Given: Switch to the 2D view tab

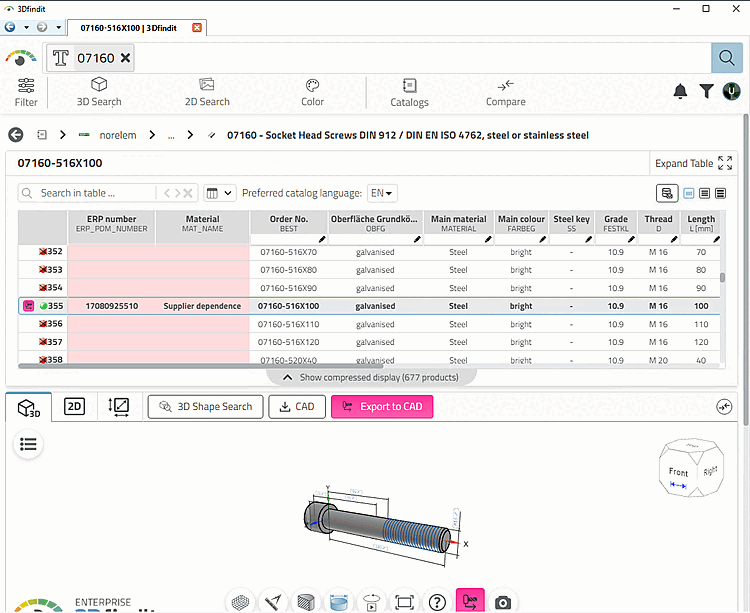Looking at the screenshot, I should pos(74,406).
